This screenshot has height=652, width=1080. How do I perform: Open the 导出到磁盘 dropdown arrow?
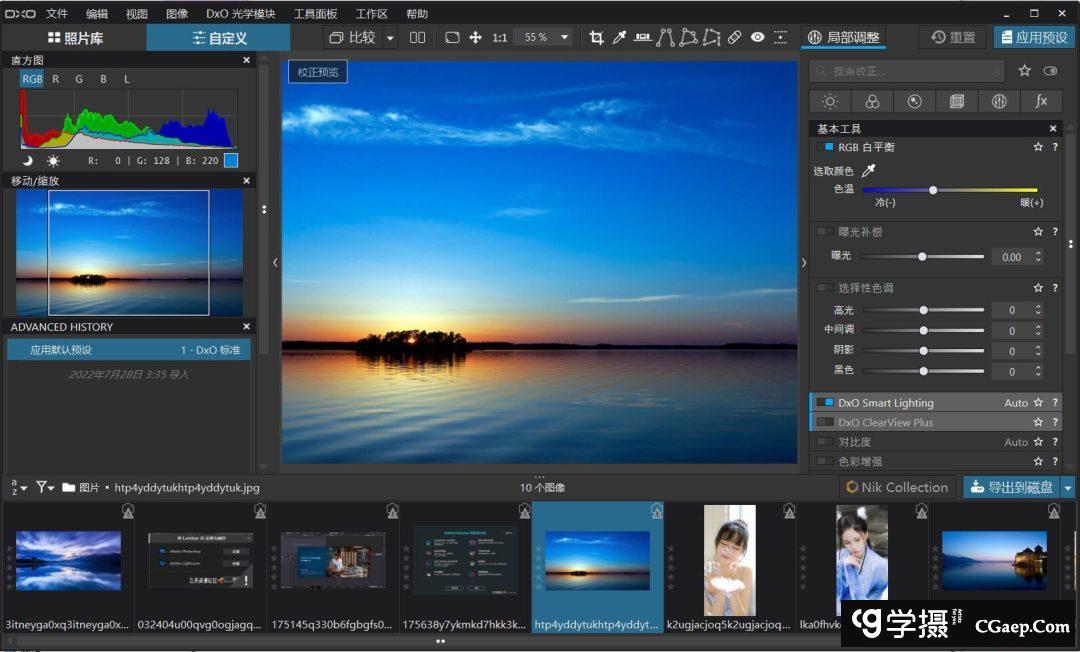[x=1068, y=487]
